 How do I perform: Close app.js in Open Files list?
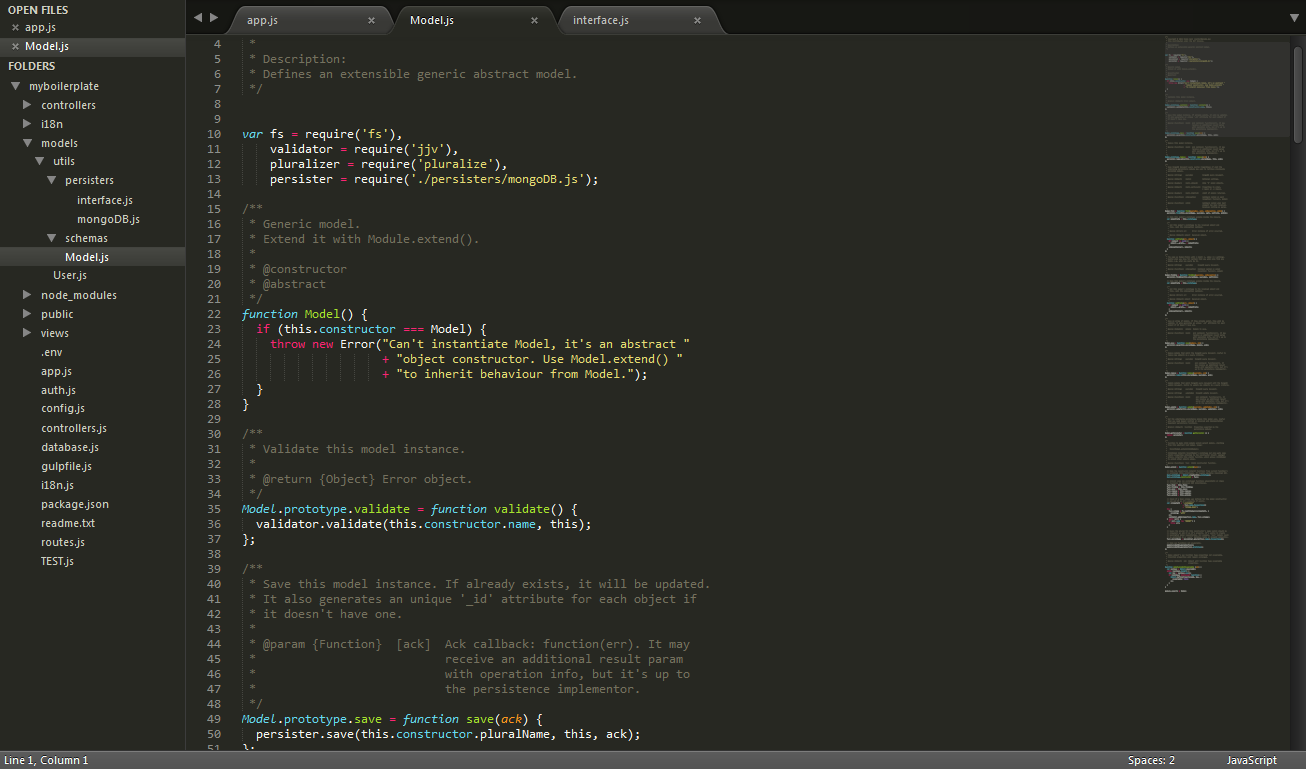pyautogui.click(x=15, y=27)
